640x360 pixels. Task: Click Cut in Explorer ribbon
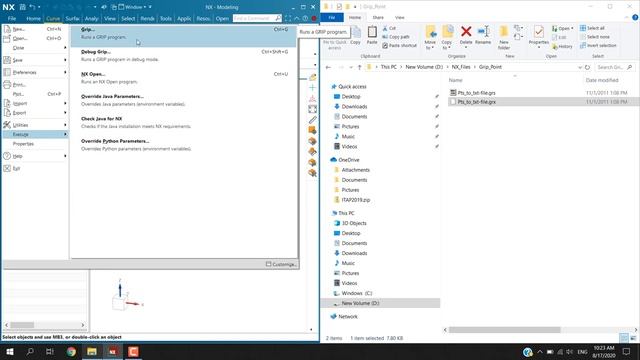[389, 28]
